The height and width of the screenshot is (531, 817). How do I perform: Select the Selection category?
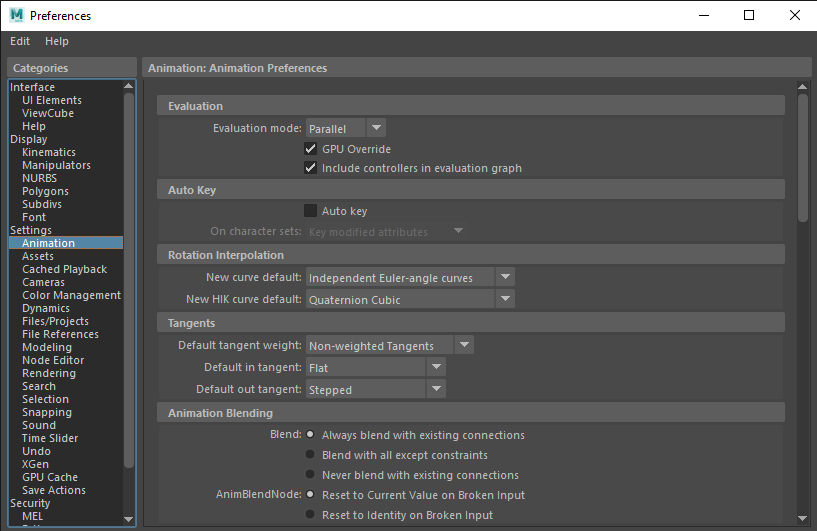[45, 399]
